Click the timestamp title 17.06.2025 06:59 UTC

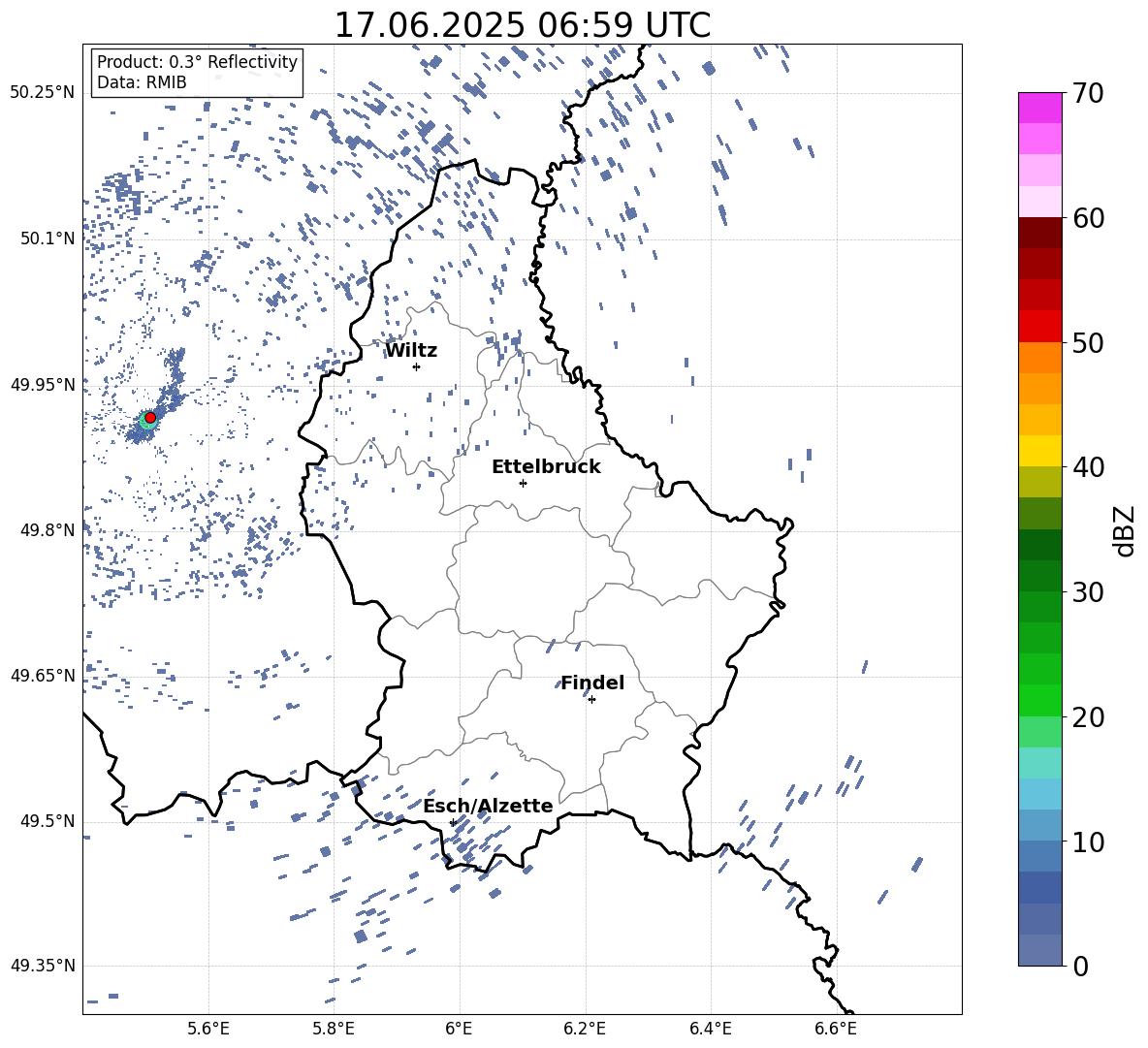tap(523, 25)
